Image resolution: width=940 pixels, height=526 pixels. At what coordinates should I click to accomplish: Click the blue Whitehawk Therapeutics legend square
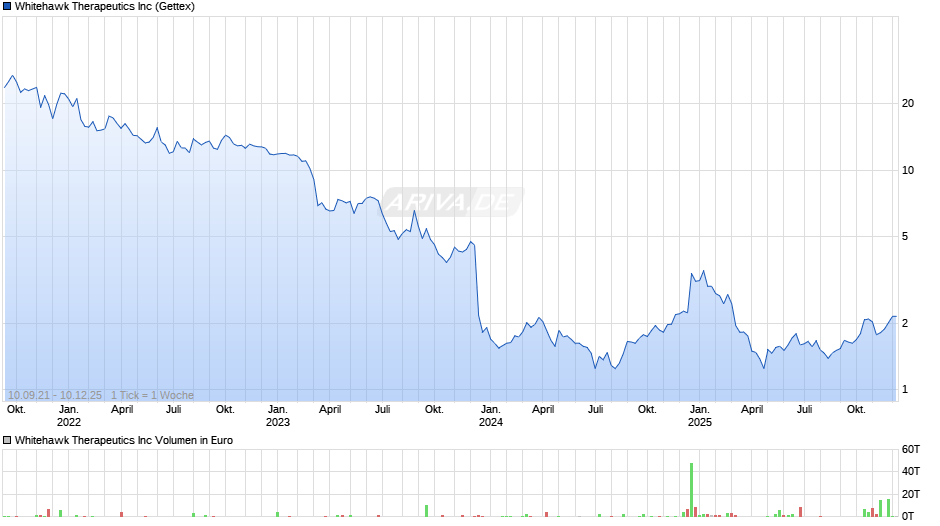[7, 7]
